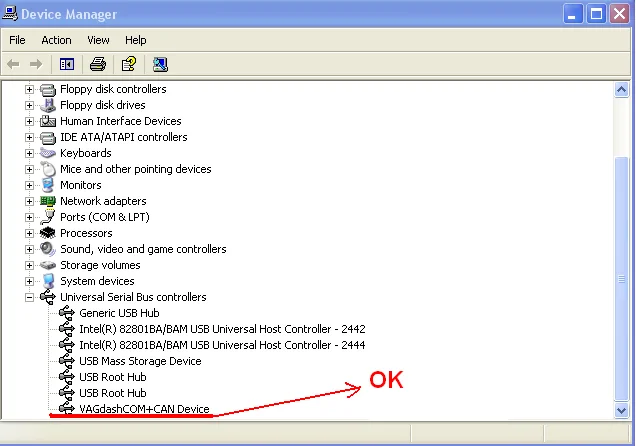Click the scrollbar down arrow

tap(621, 410)
